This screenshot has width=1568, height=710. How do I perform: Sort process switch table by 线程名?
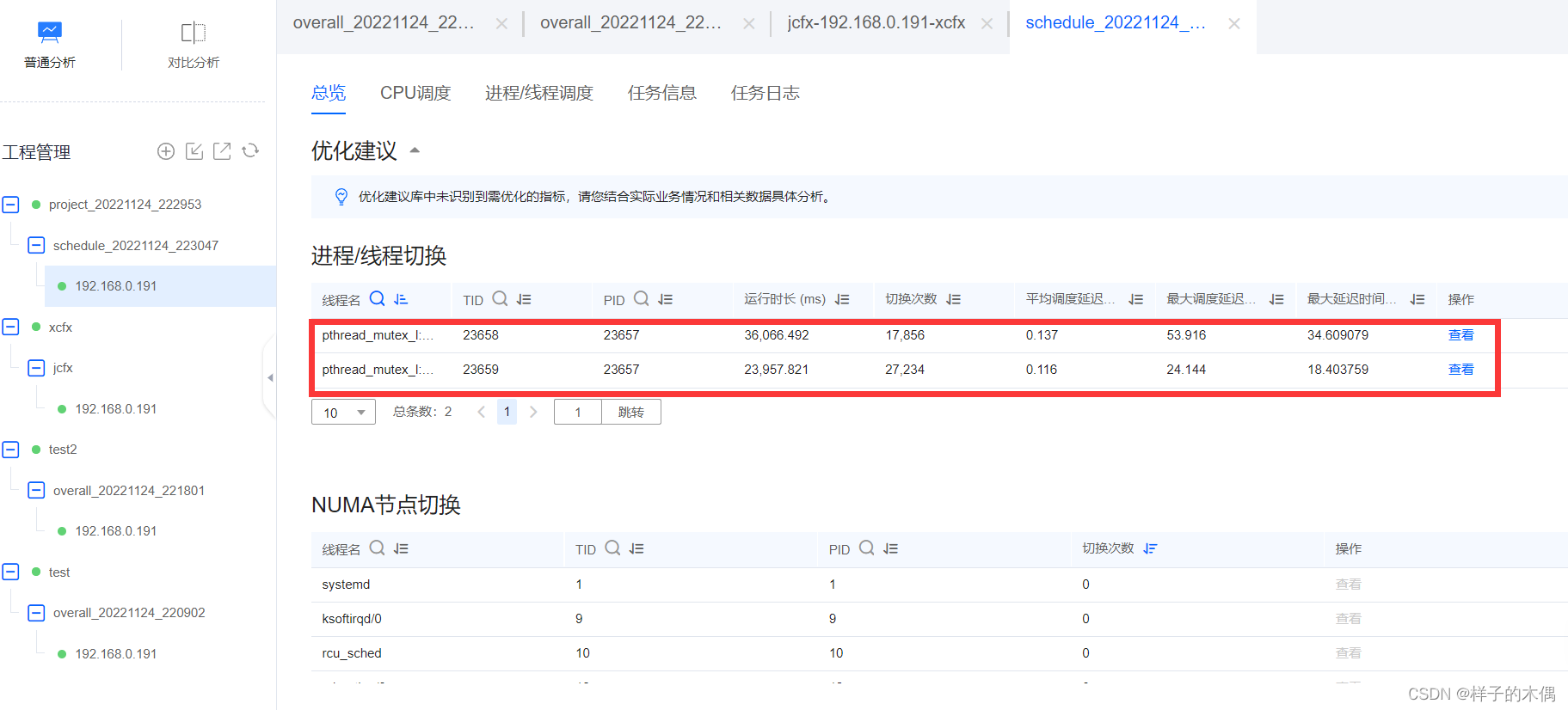pyautogui.click(x=401, y=299)
